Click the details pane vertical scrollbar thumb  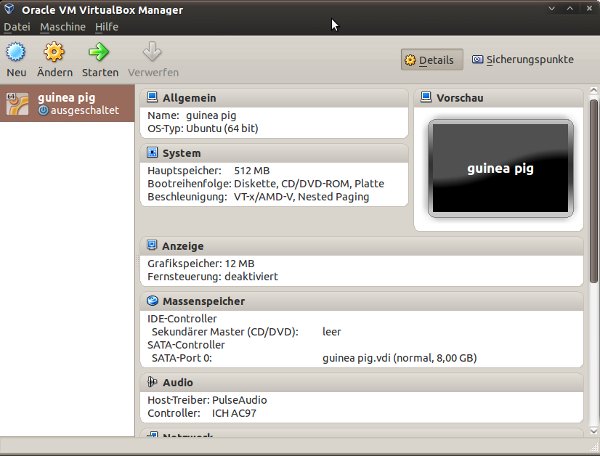[x=593, y=191]
